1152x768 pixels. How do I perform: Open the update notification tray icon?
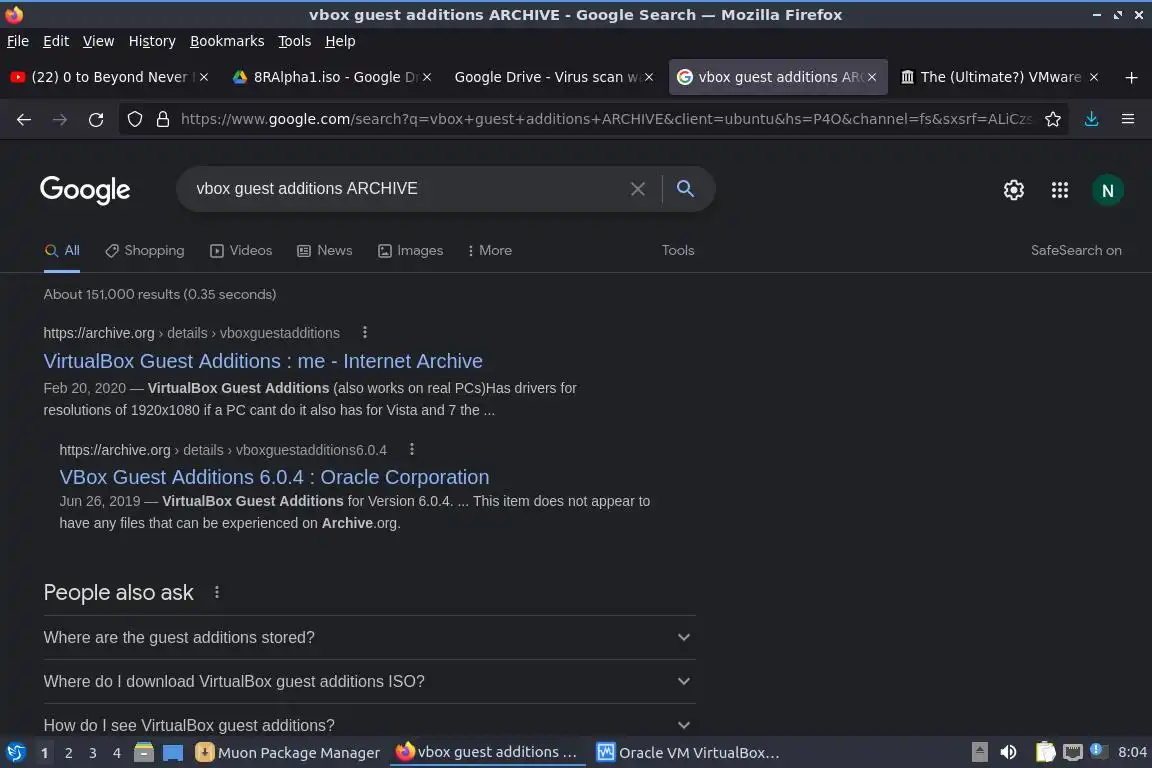tap(1098, 750)
